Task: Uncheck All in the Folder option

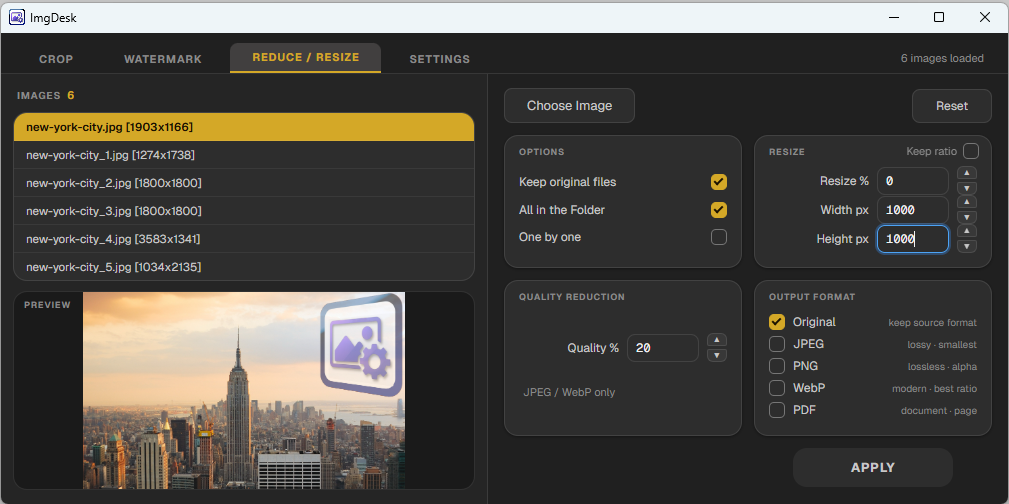Action: (719, 210)
